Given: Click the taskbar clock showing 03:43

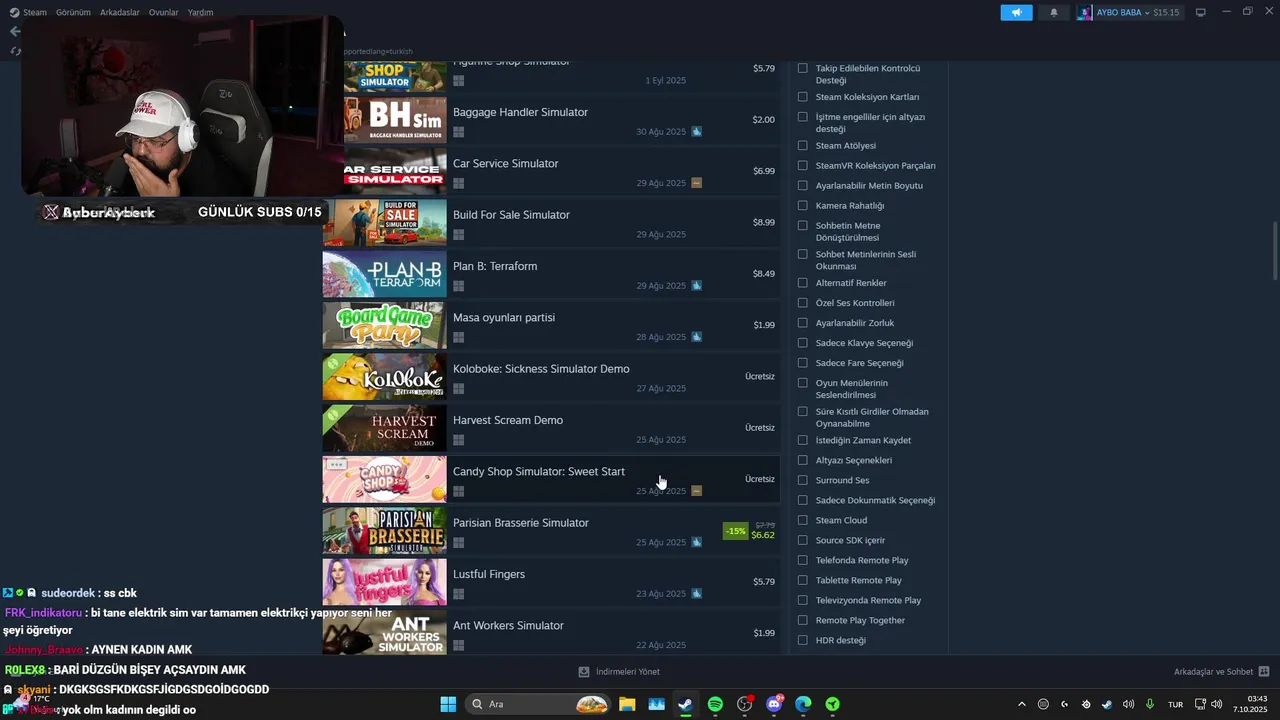Looking at the screenshot, I should click(x=1250, y=704).
